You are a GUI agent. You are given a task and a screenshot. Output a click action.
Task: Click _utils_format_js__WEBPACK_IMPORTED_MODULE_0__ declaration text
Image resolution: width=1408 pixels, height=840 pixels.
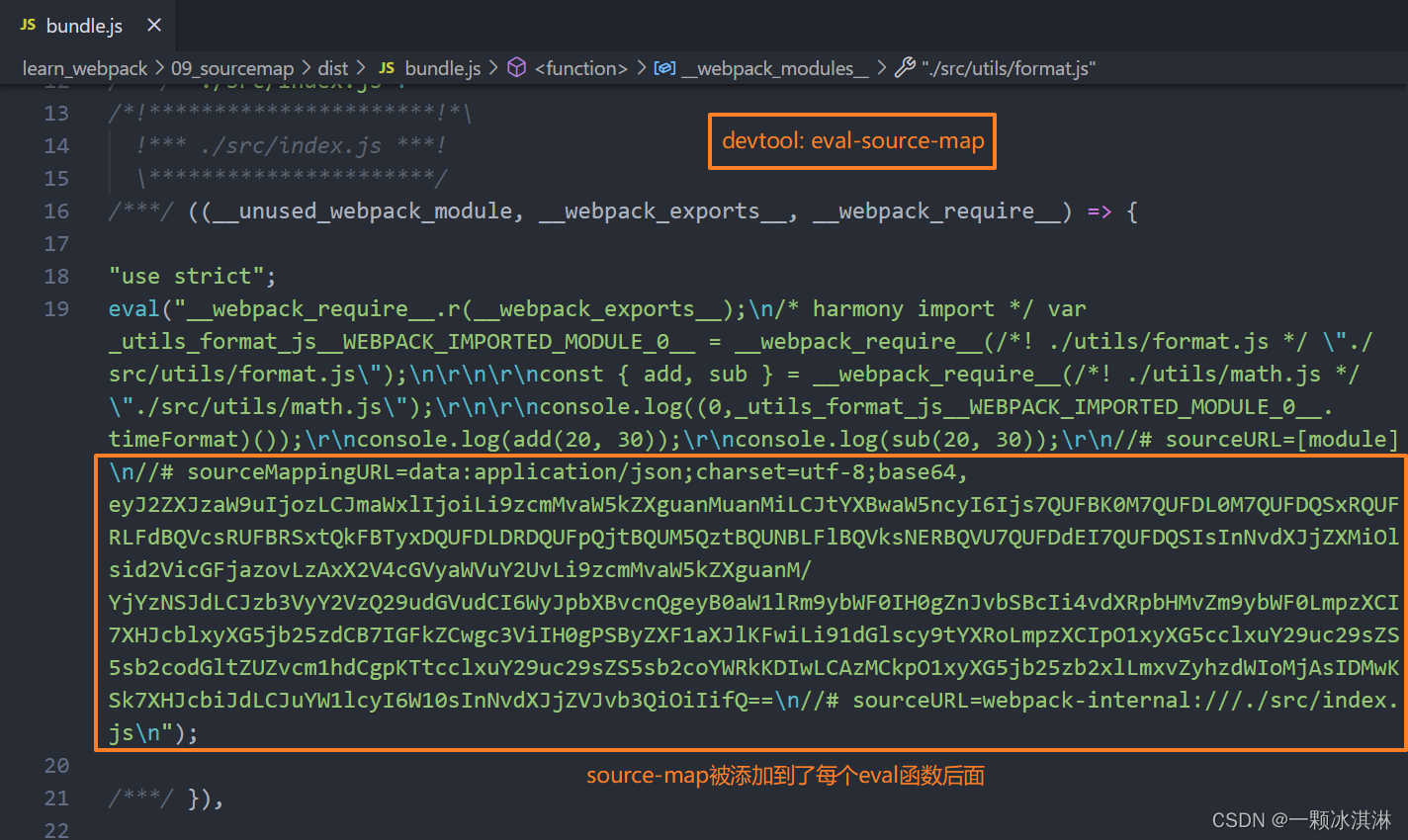402,341
